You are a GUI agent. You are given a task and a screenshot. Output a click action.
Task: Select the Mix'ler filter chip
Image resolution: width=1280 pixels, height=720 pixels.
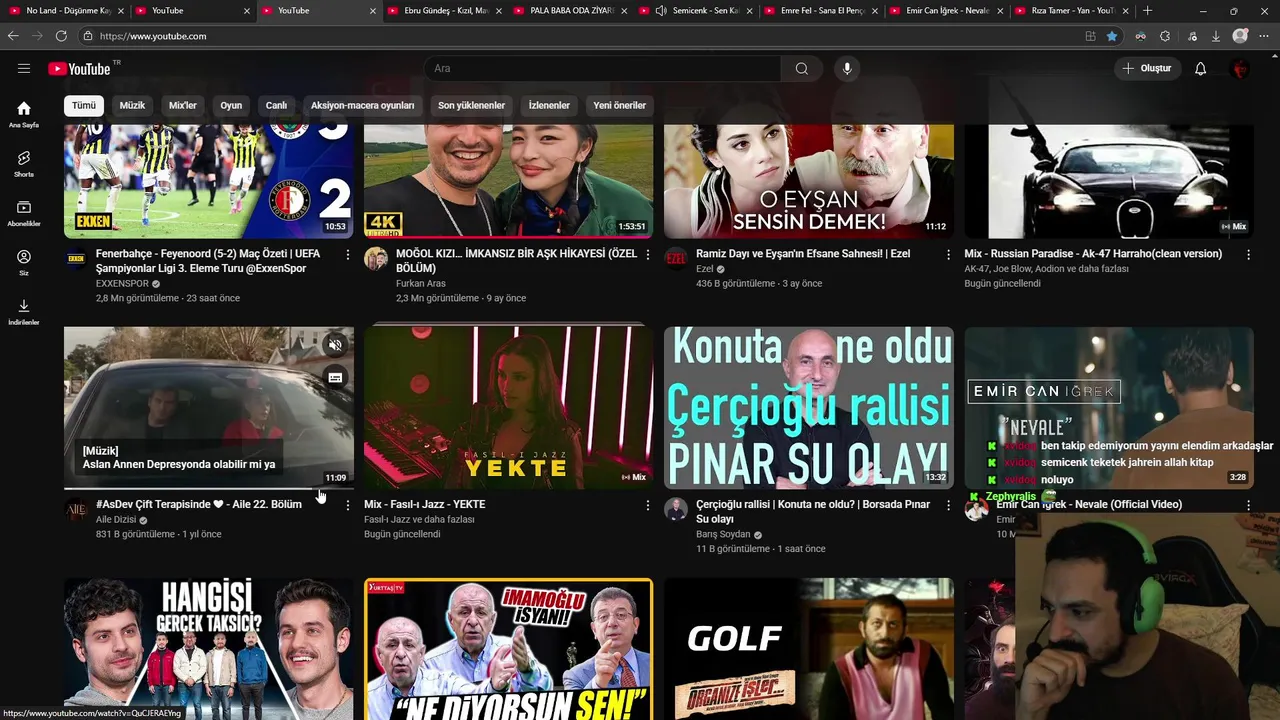183,105
